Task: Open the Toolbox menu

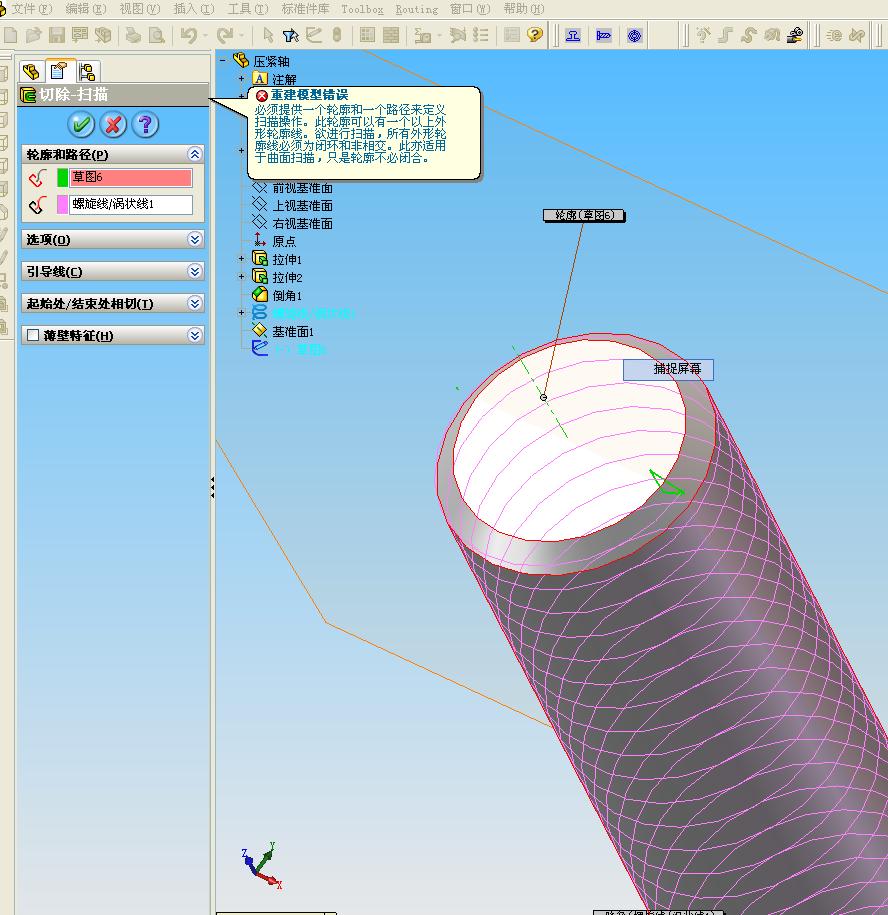Action: pyautogui.click(x=362, y=9)
